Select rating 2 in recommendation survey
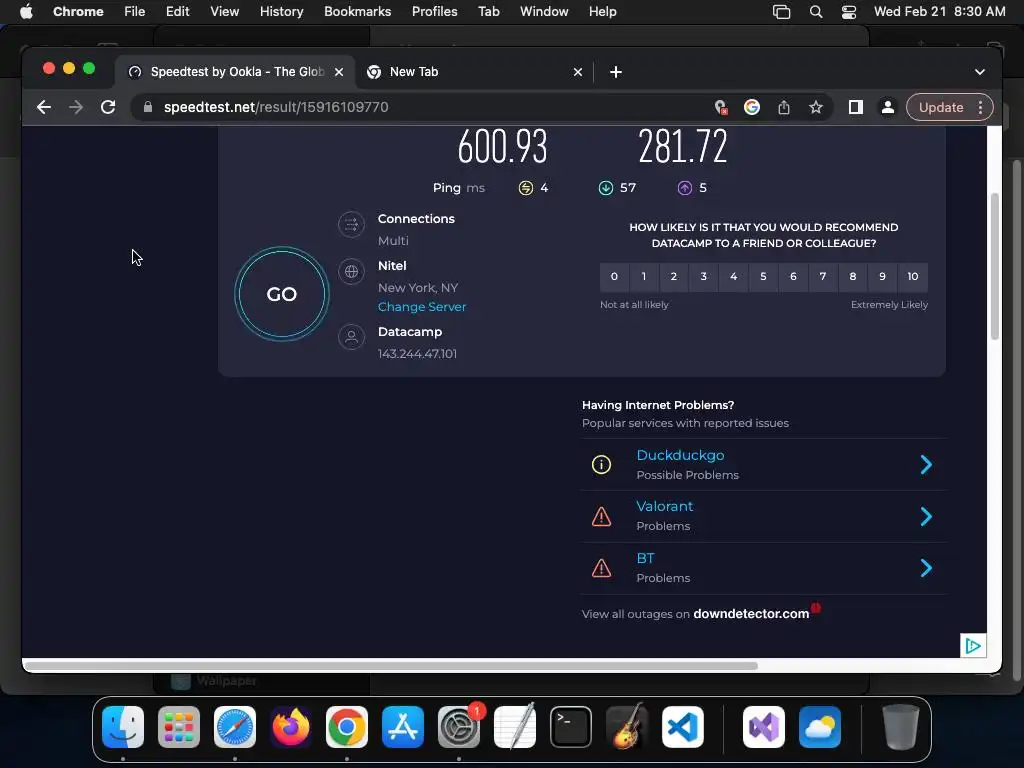 click(673, 276)
